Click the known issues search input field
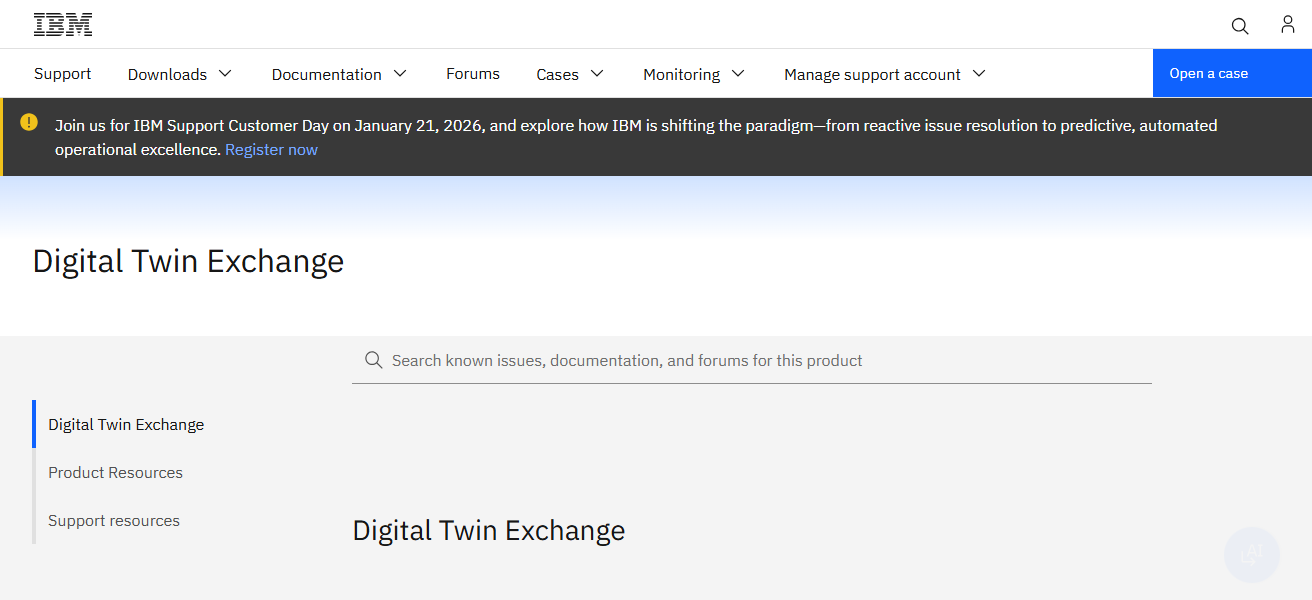The image size is (1312, 600). coord(700,359)
